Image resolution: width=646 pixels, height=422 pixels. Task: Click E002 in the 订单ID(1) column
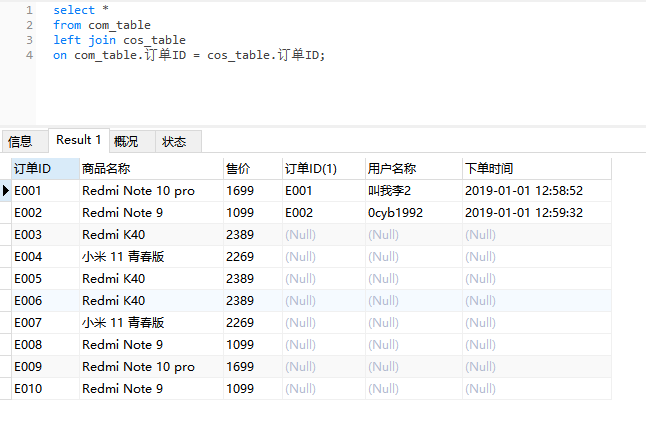[x=324, y=213]
